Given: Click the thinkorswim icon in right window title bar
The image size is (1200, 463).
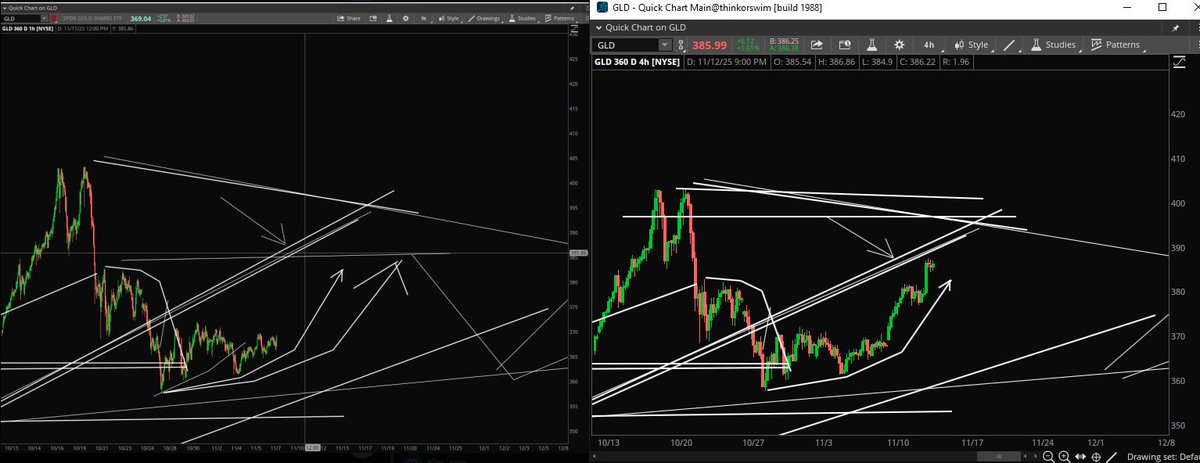Looking at the screenshot, I should point(601,7).
